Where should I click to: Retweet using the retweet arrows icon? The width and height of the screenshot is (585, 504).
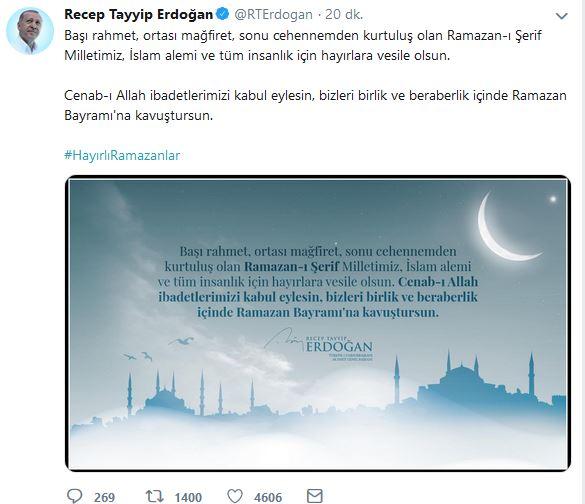154,496
